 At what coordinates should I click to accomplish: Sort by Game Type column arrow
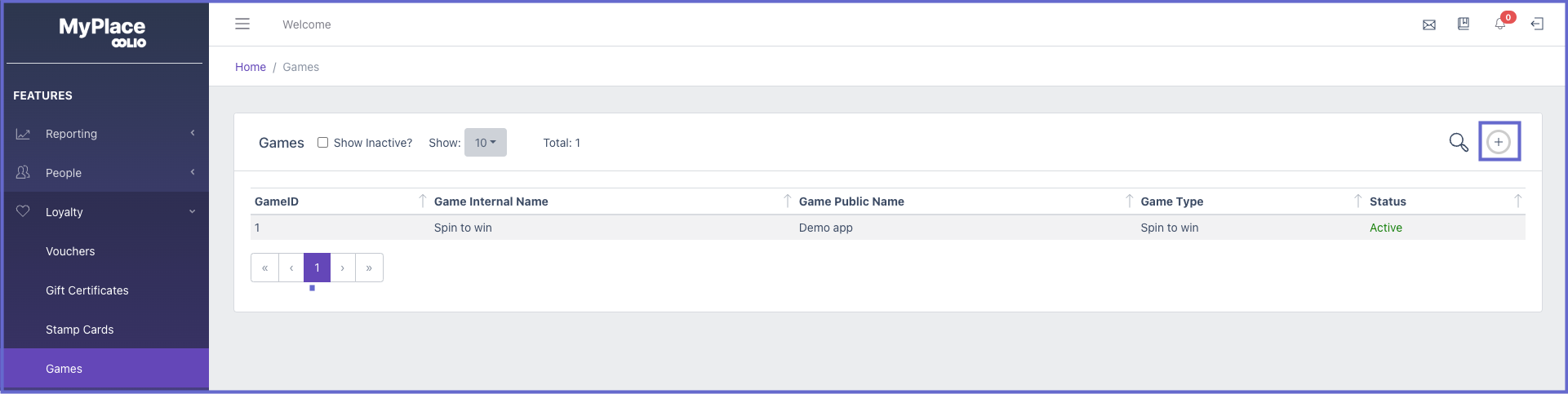pos(1357,201)
